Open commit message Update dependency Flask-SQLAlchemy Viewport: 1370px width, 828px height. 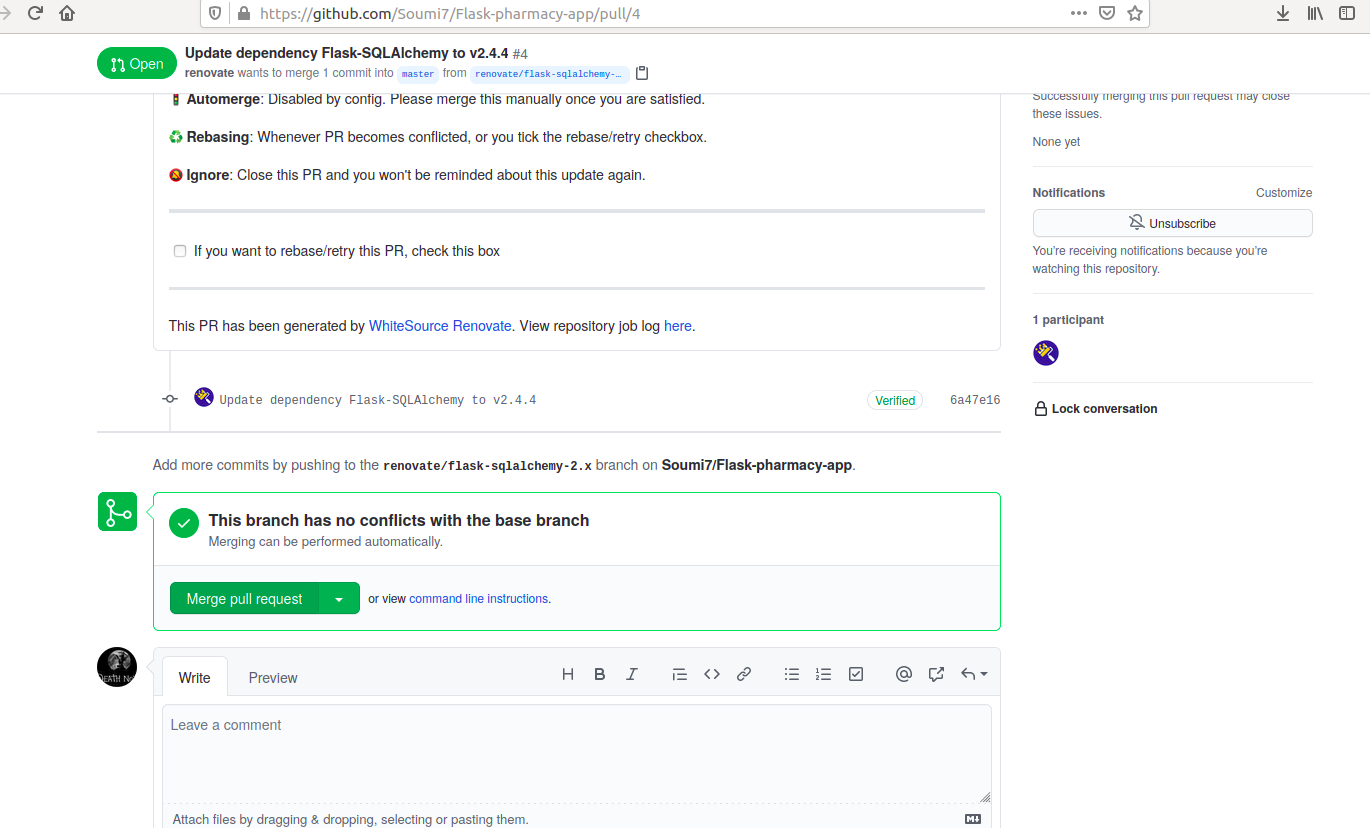(x=378, y=400)
